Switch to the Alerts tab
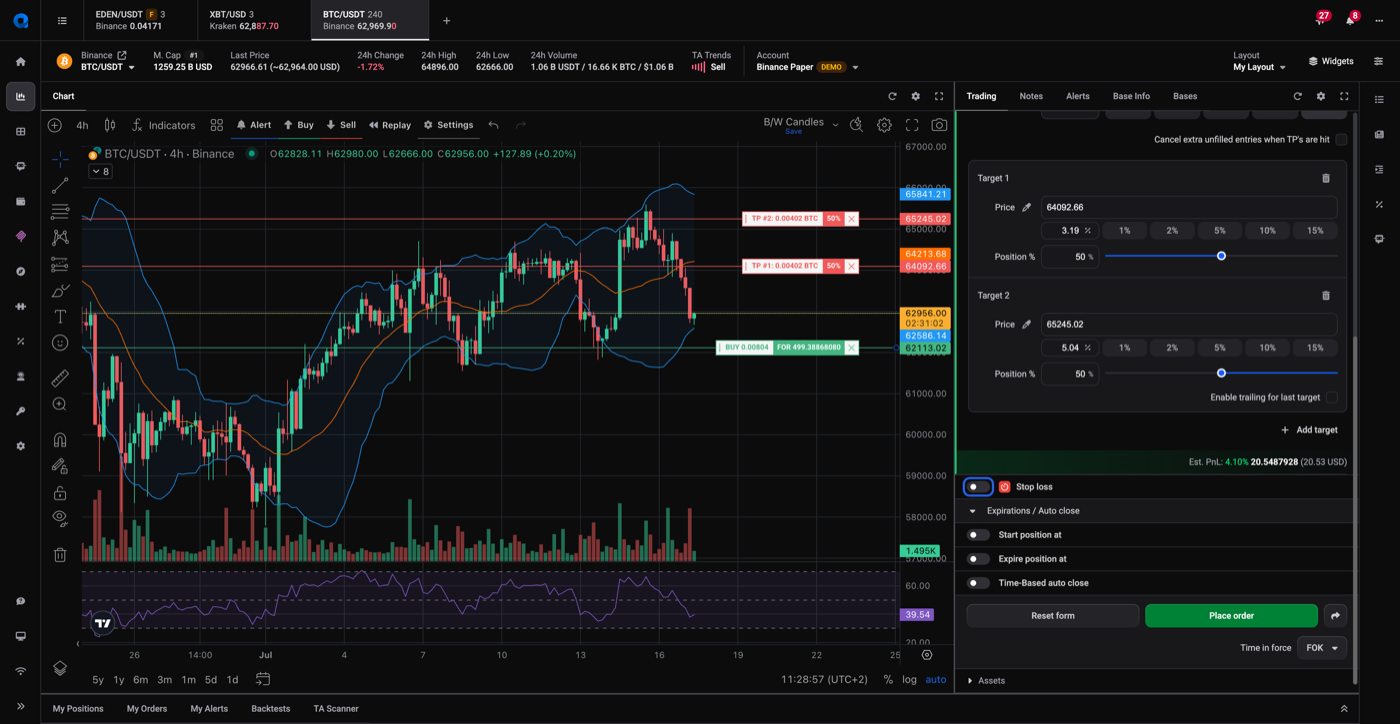1400x724 pixels. pyautogui.click(x=1078, y=96)
